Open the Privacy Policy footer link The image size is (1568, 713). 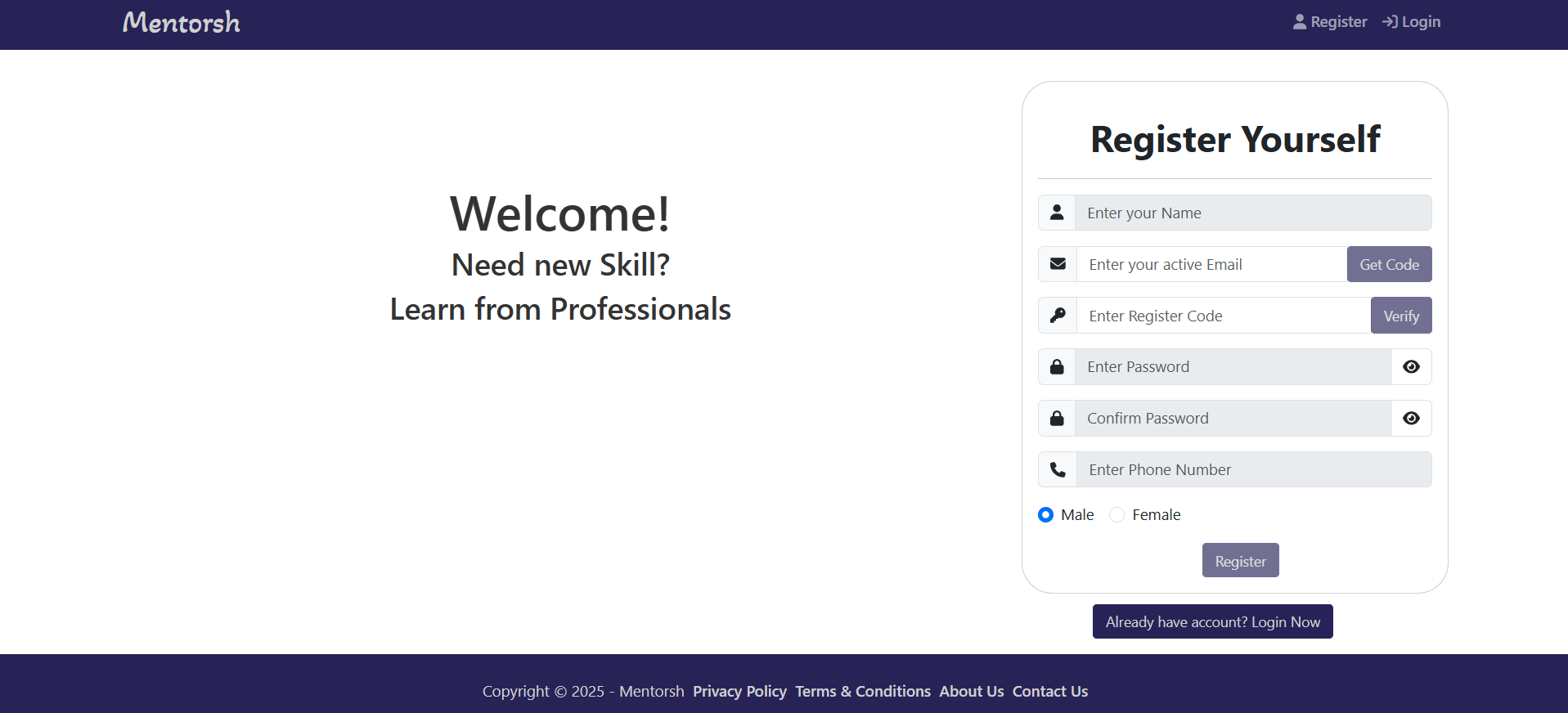tap(739, 692)
